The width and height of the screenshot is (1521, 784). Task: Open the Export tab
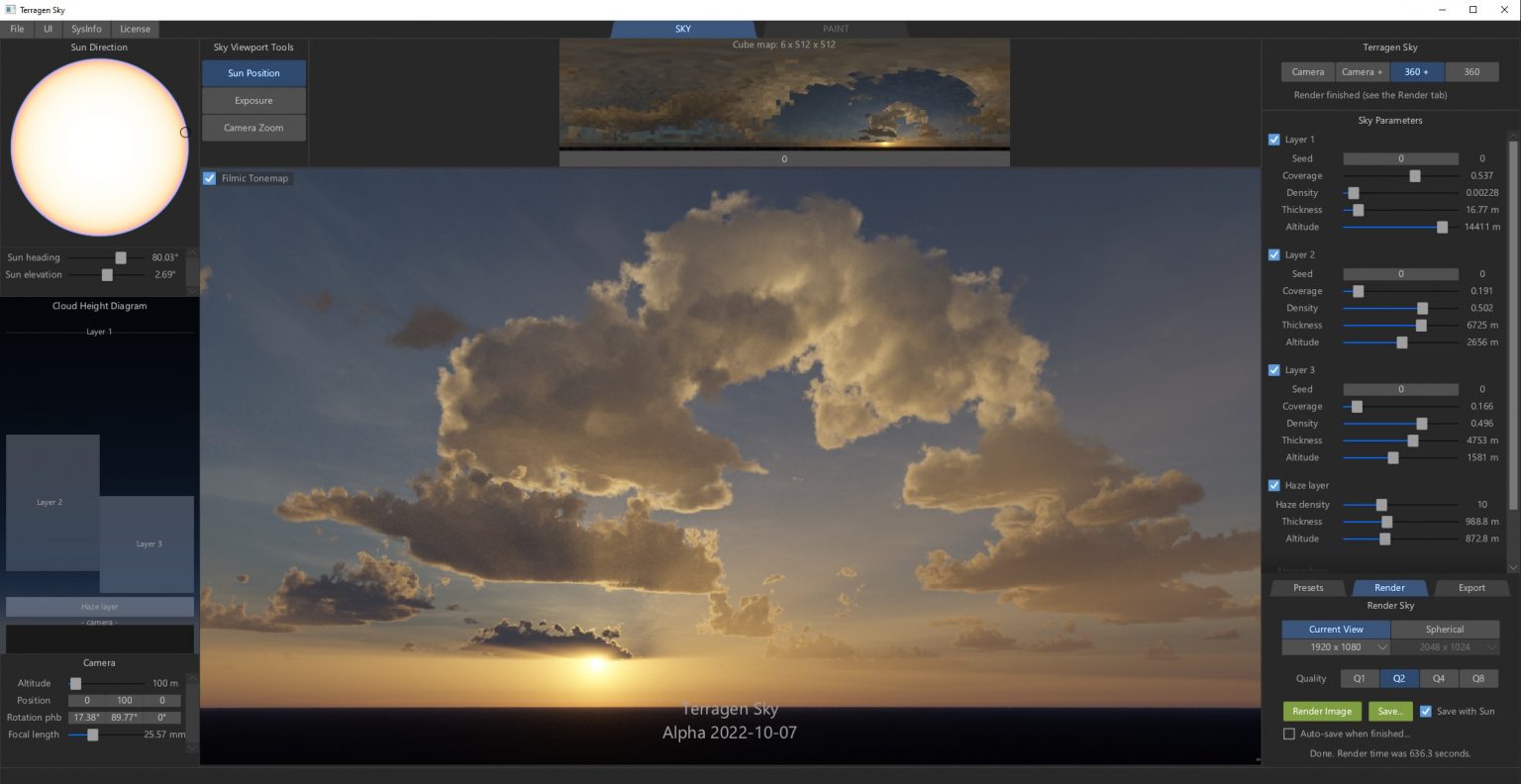point(1471,587)
